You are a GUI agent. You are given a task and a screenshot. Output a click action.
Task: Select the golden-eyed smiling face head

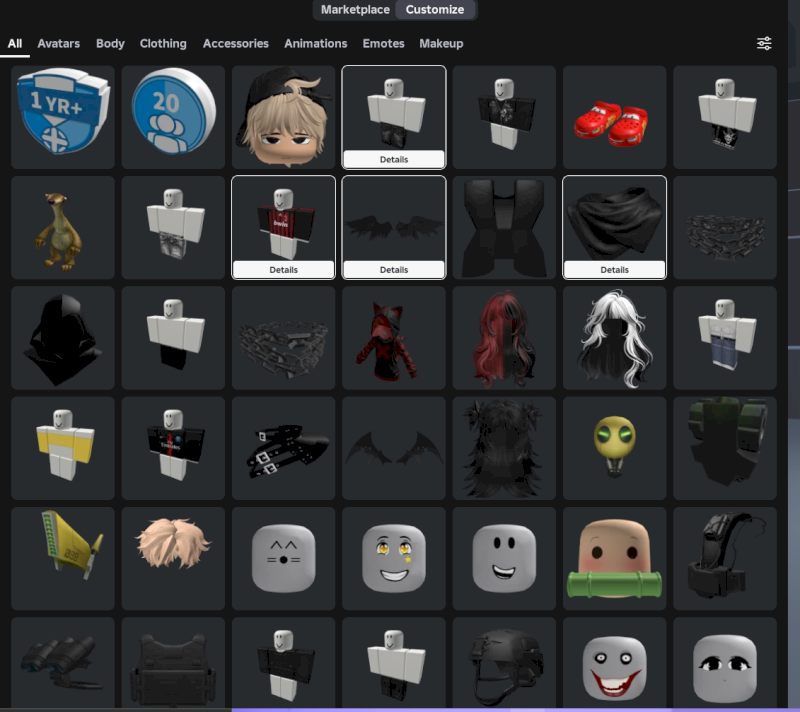point(394,558)
